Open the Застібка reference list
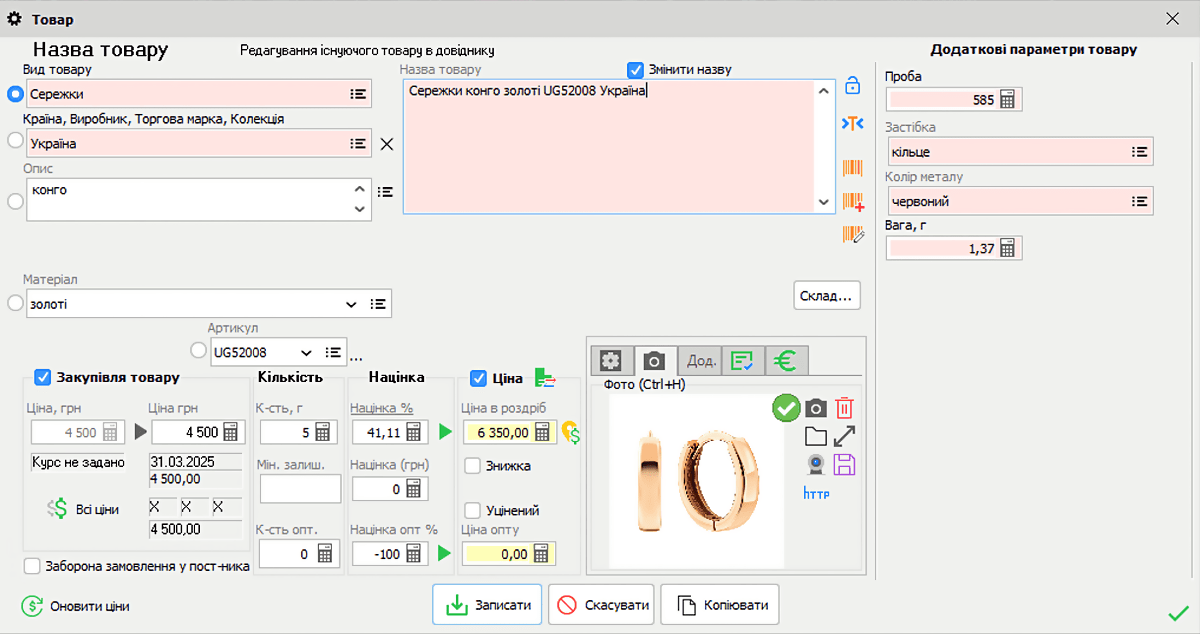1200x634 pixels. (1140, 151)
